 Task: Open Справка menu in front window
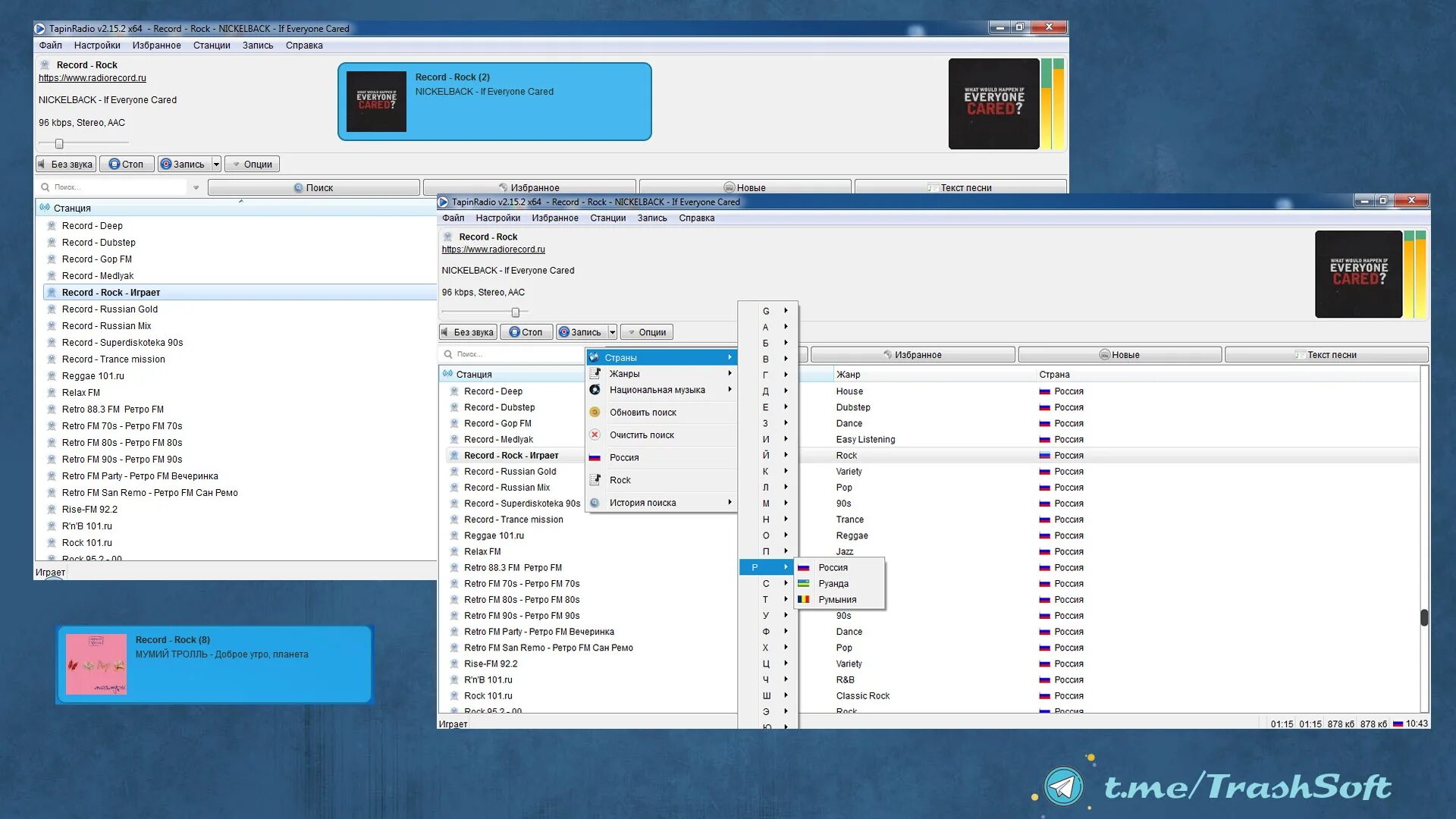coord(696,218)
